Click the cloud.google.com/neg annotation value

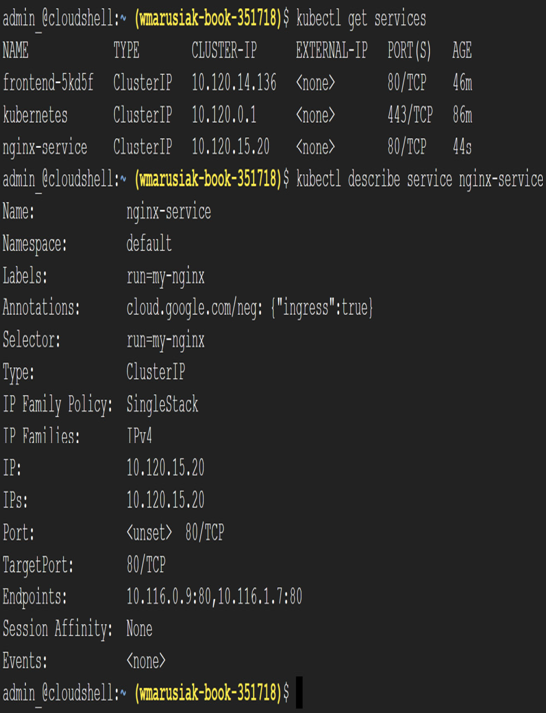[x=250, y=308]
